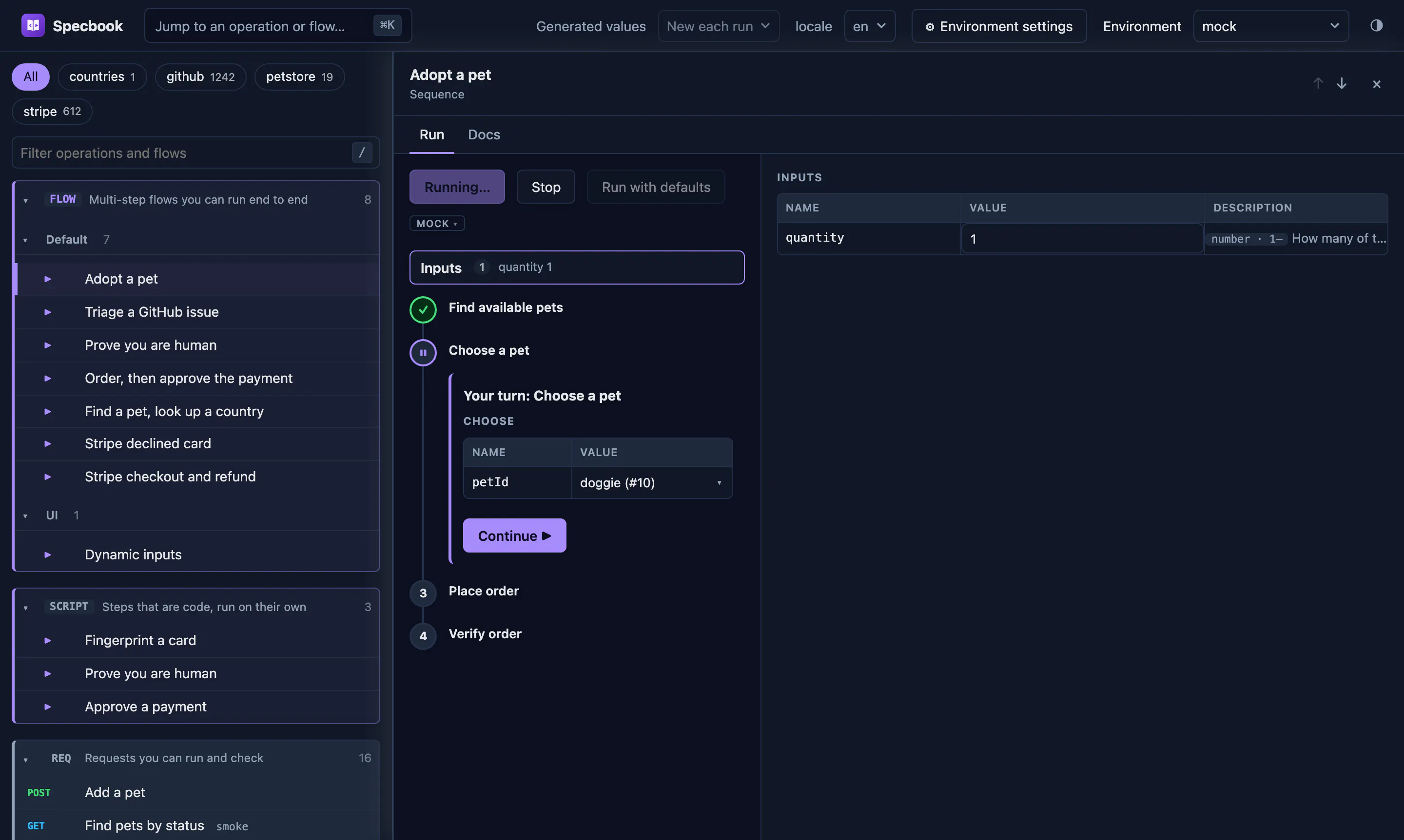The height and width of the screenshot is (840, 1404).
Task: Click the quantity value input field
Action: click(x=1082, y=239)
